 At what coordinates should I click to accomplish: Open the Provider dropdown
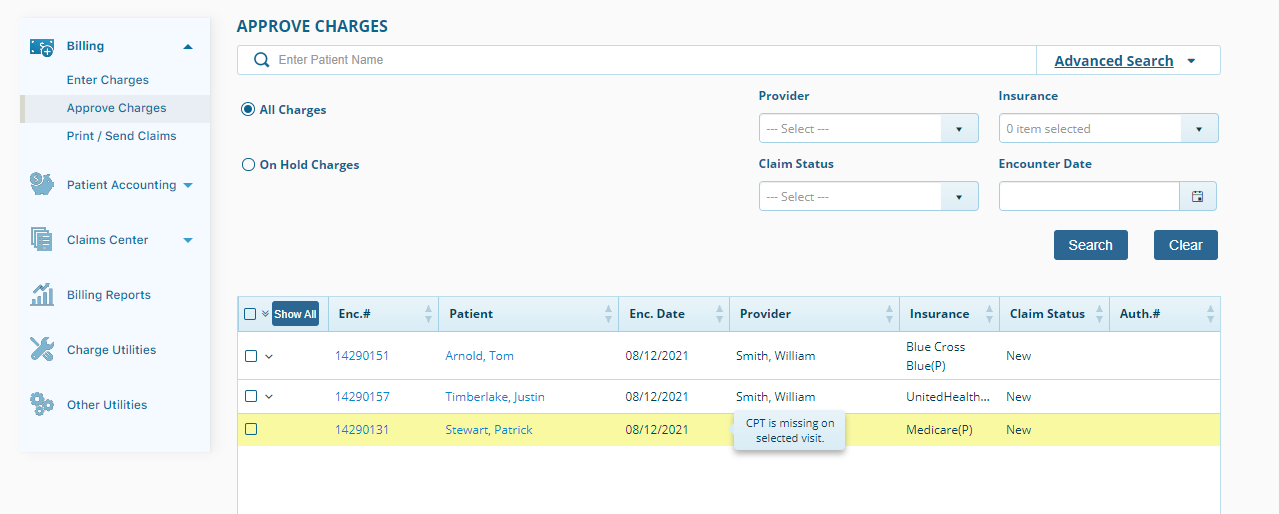[868, 129]
